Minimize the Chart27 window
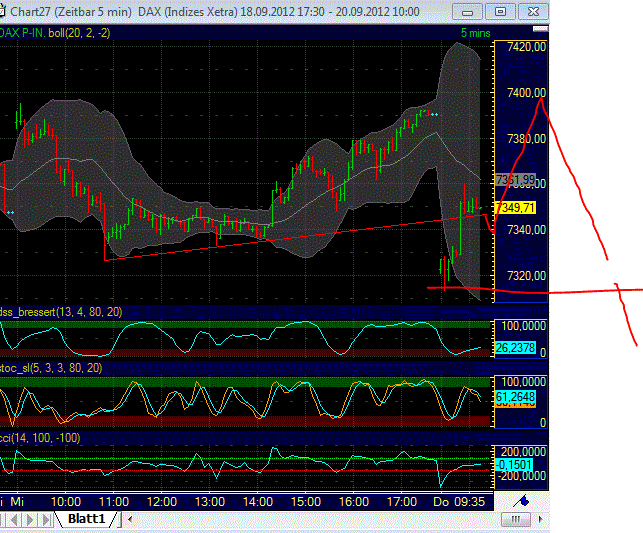The height and width of the screenshot is (533, 643). pyautogui.click(x=467, y=12)
